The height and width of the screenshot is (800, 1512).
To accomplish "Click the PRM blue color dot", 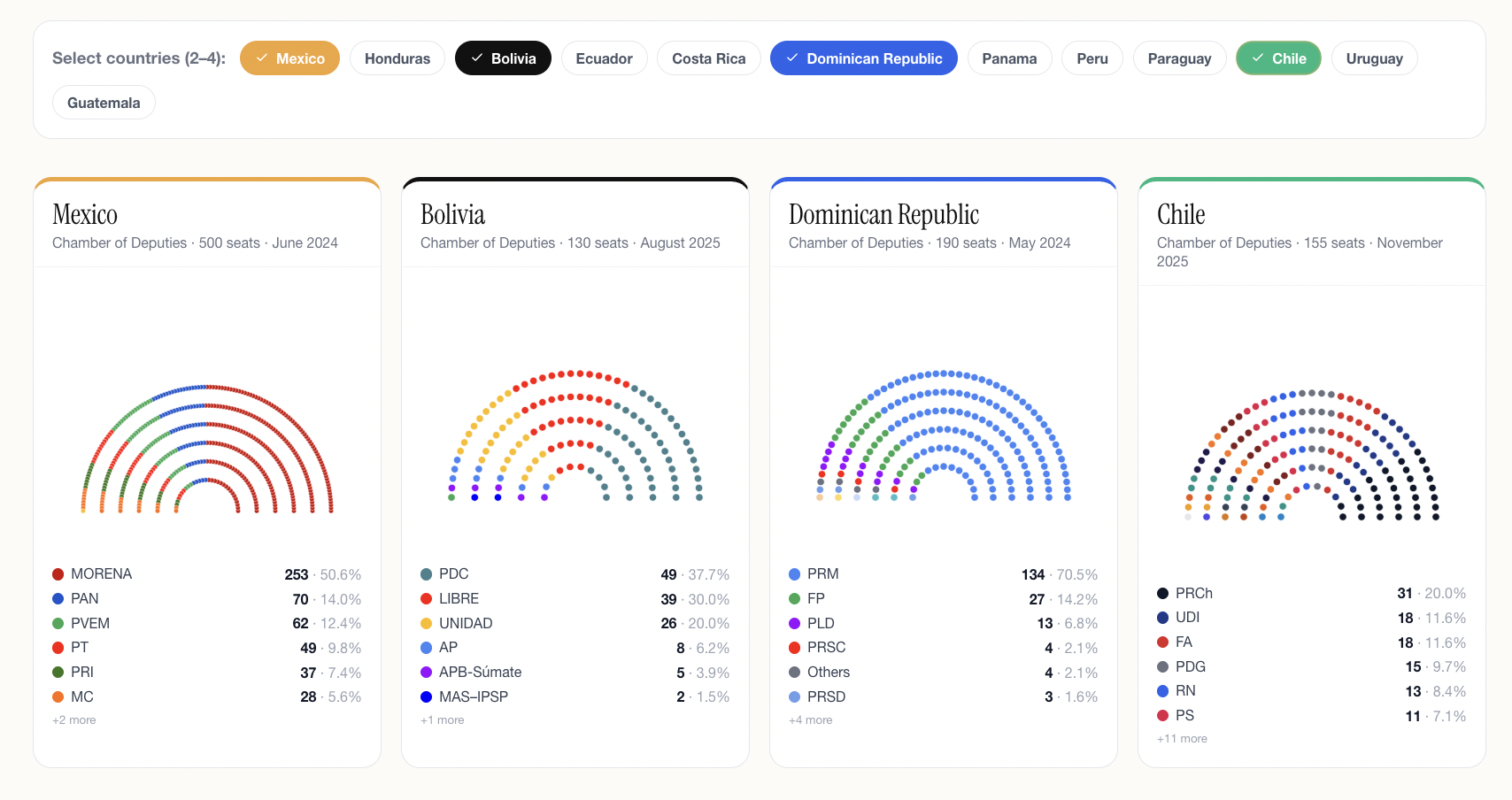I will tap(795, 574).
